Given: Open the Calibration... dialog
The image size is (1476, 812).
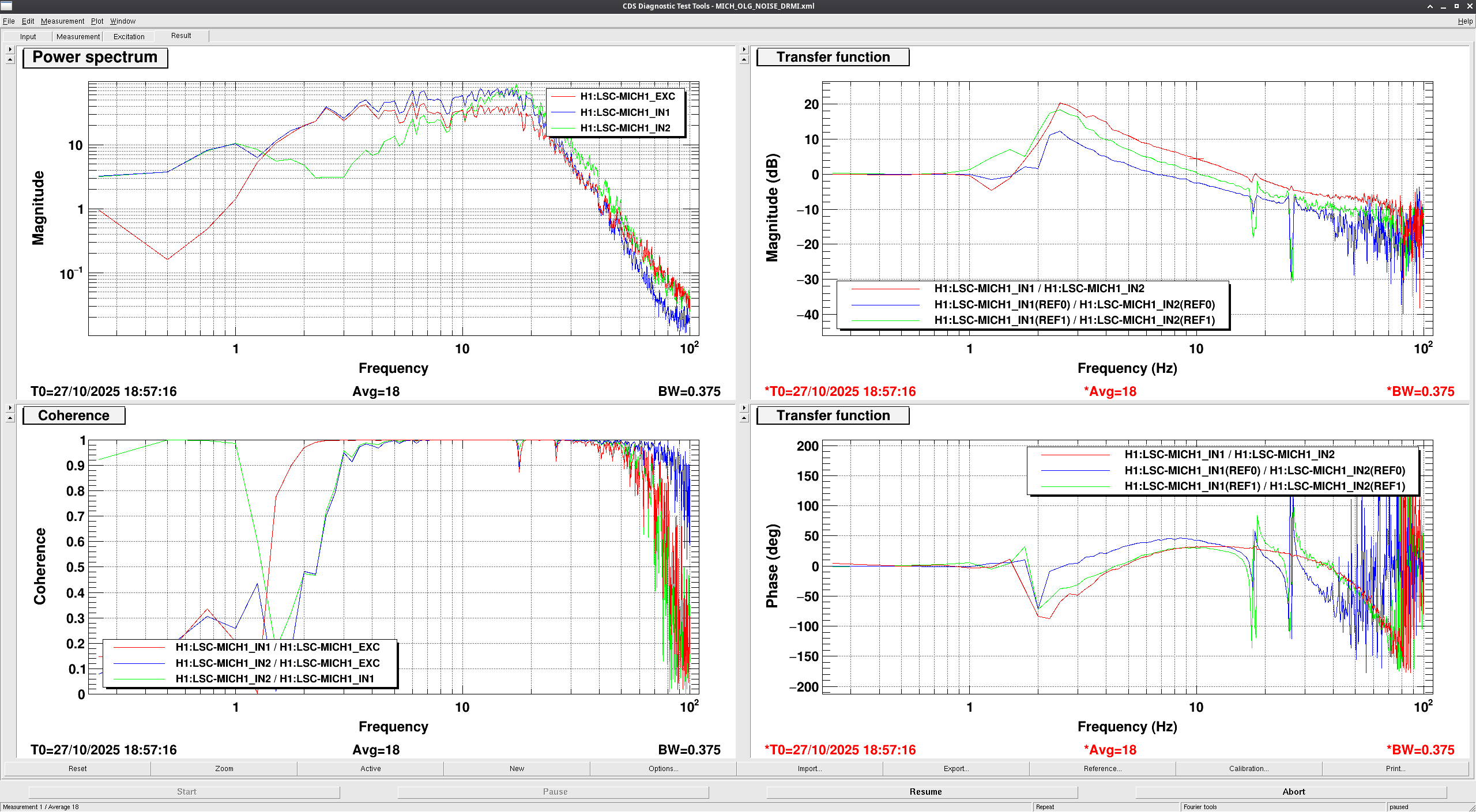Looking at the screenshot, I should pos(1248,768).
